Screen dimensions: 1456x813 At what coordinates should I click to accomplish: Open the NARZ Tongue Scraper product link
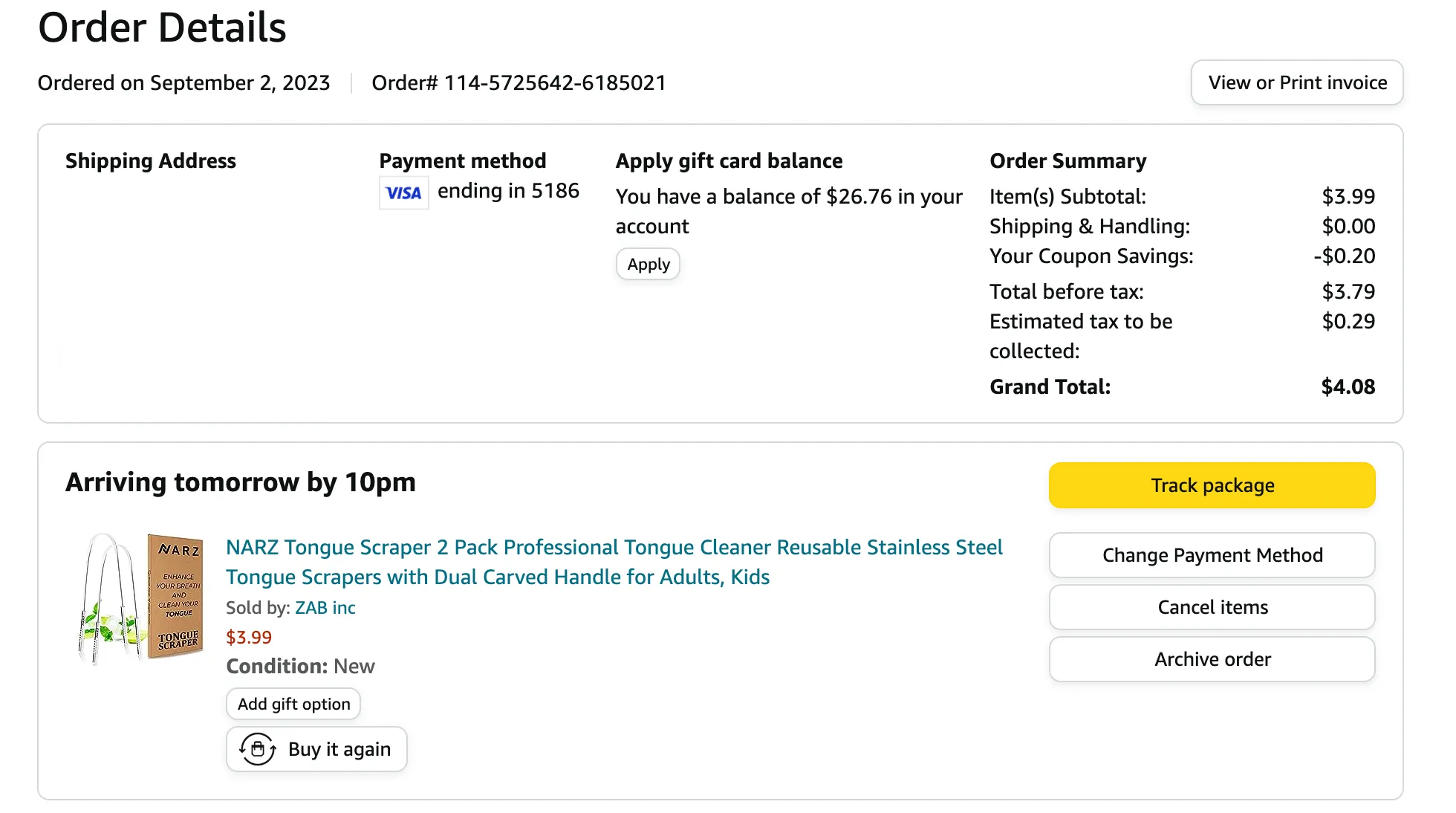614,562
